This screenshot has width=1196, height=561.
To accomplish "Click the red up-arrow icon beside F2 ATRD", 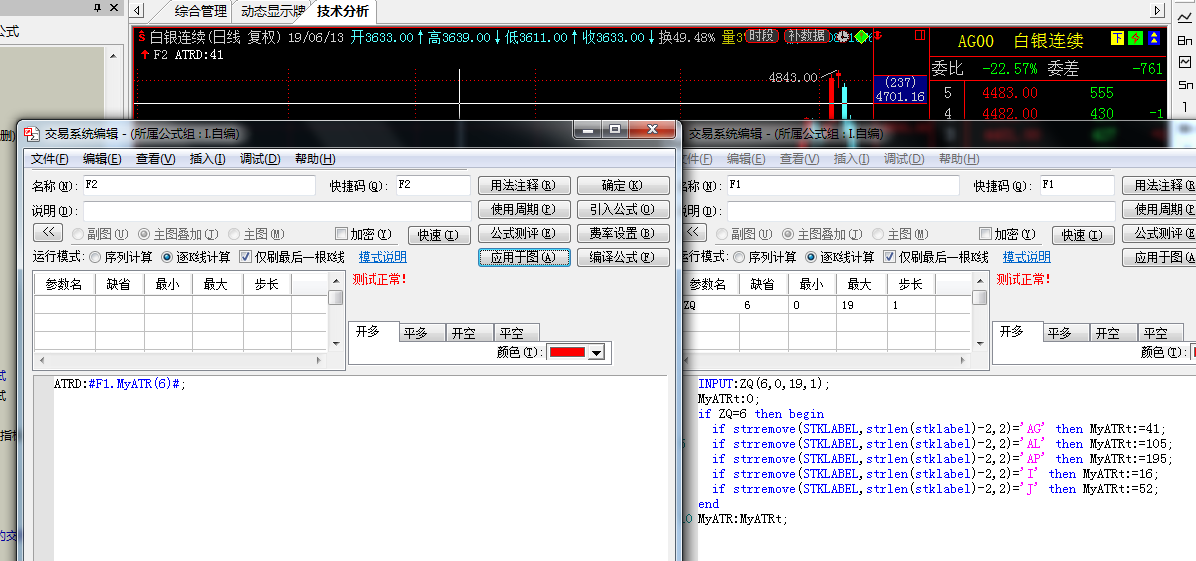I will click(x=145, y=54).
